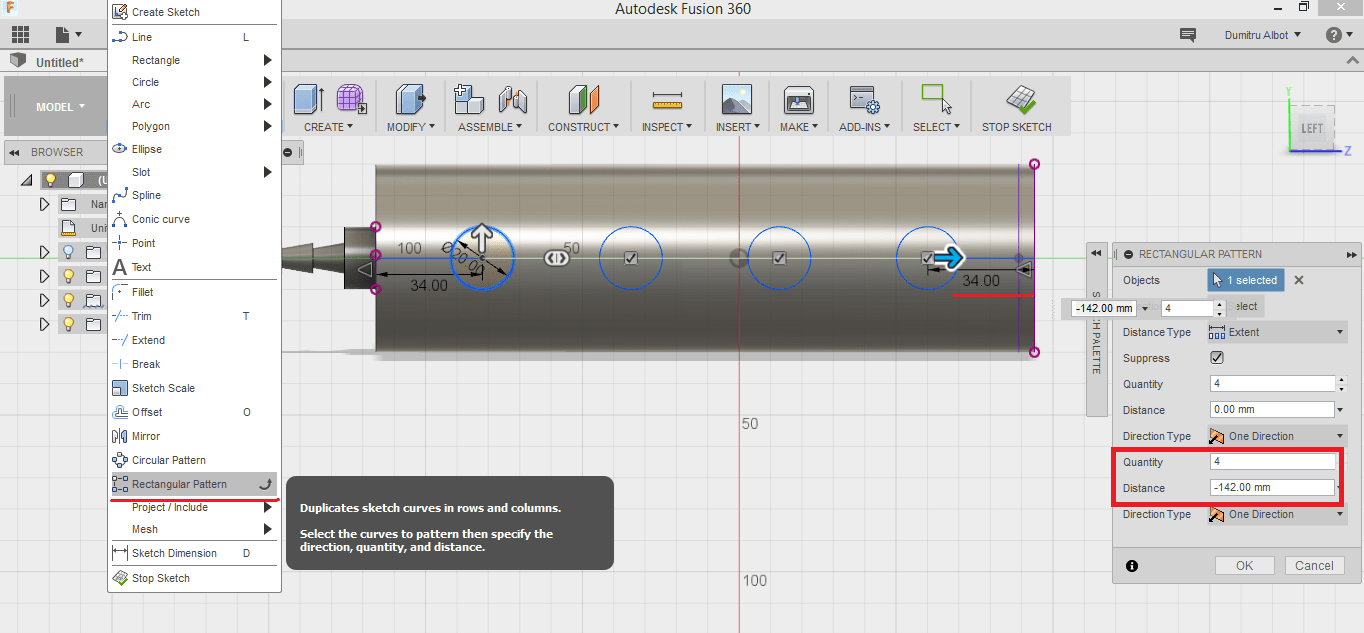This screenshot has height=633, width=1364.
Task: Open the comments speech bubble icon
Action: pos(1188,35)
